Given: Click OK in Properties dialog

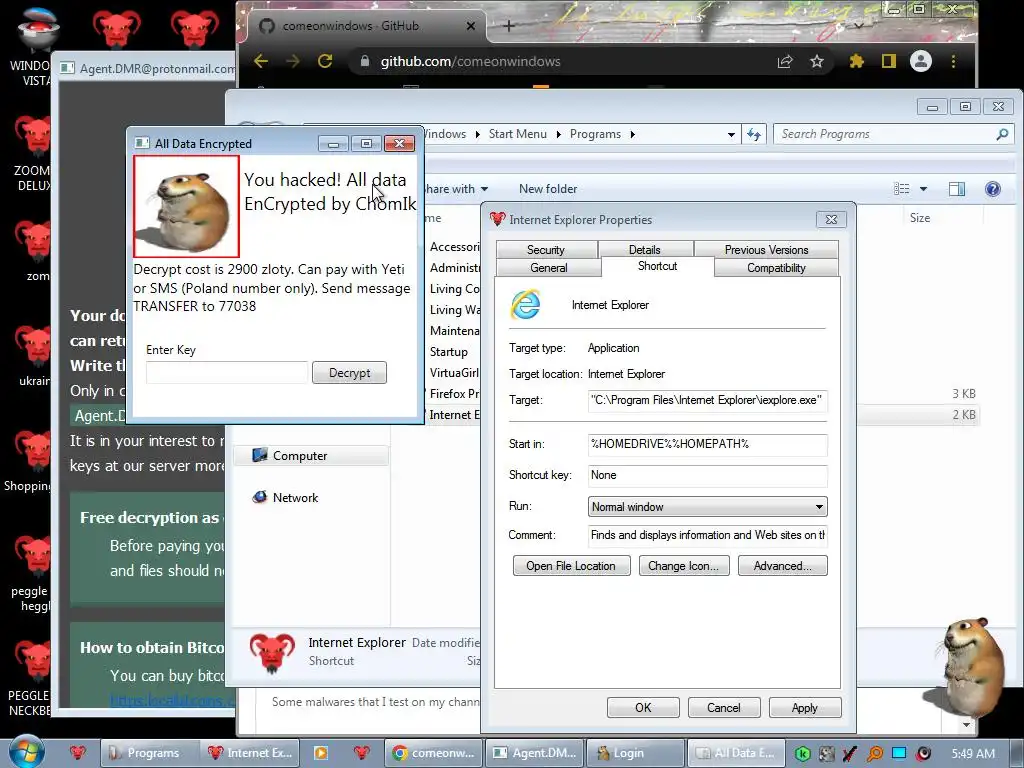Looking at the screenshot, I should pos(643,708).
